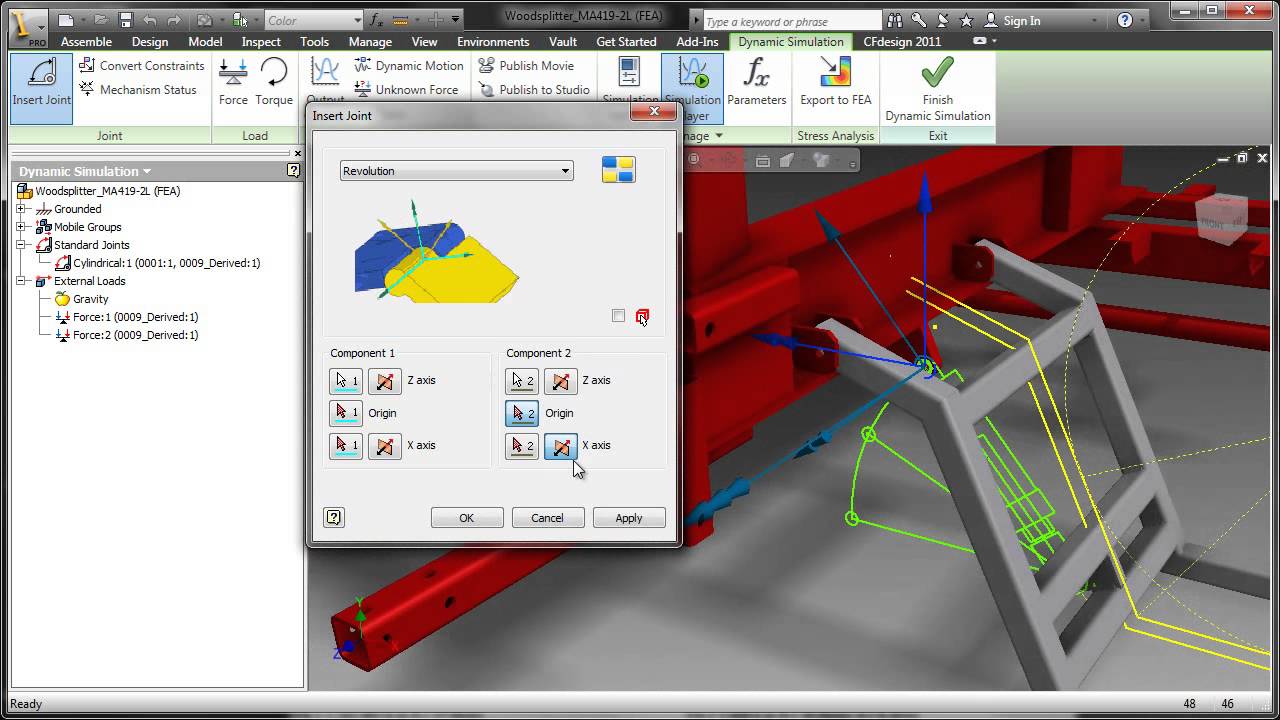Click Component 2 Origin select button
Image resolution: width=1280 pixels, height=720 pixels.
pos(521,413)
